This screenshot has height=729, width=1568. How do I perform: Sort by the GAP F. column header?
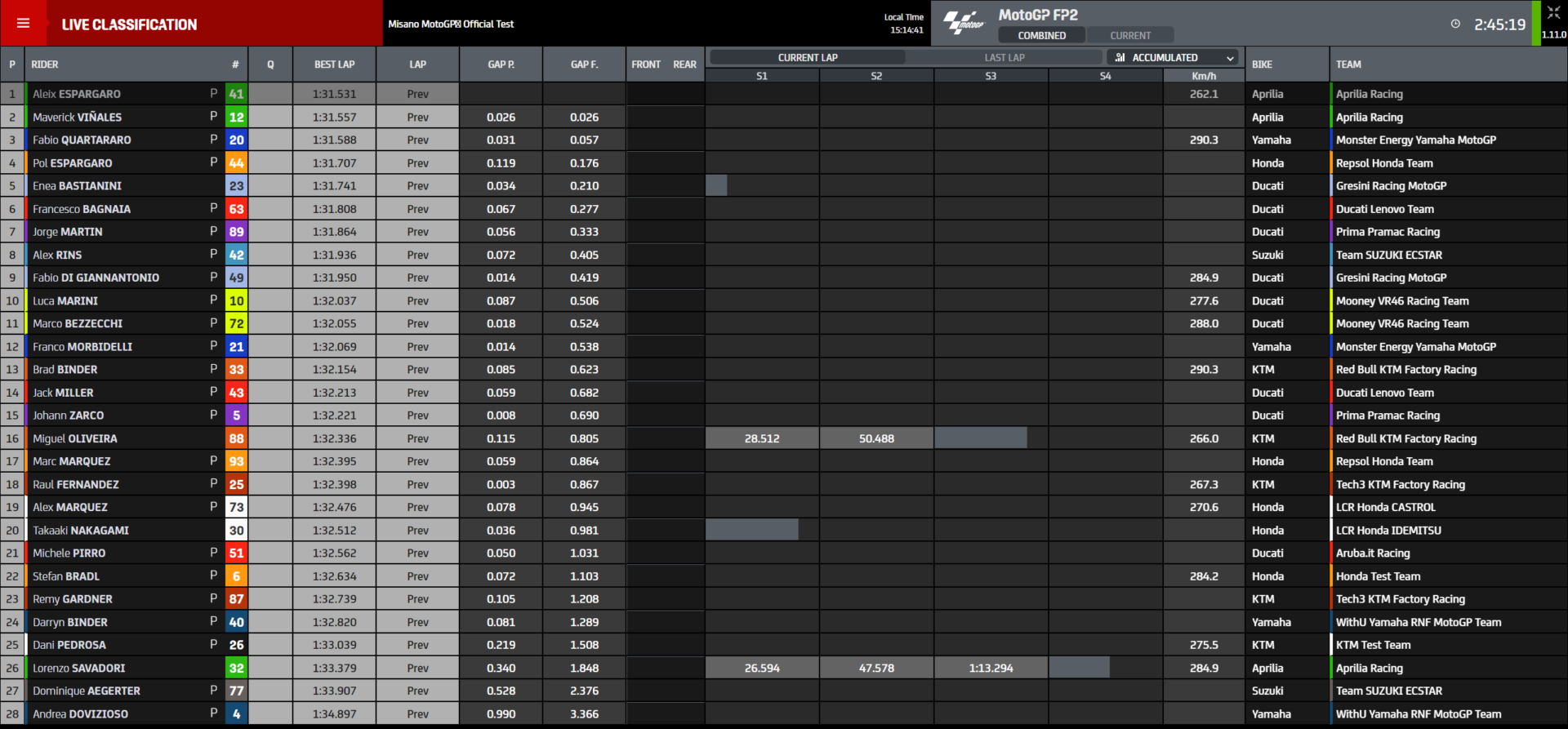(x=584, y=64)
